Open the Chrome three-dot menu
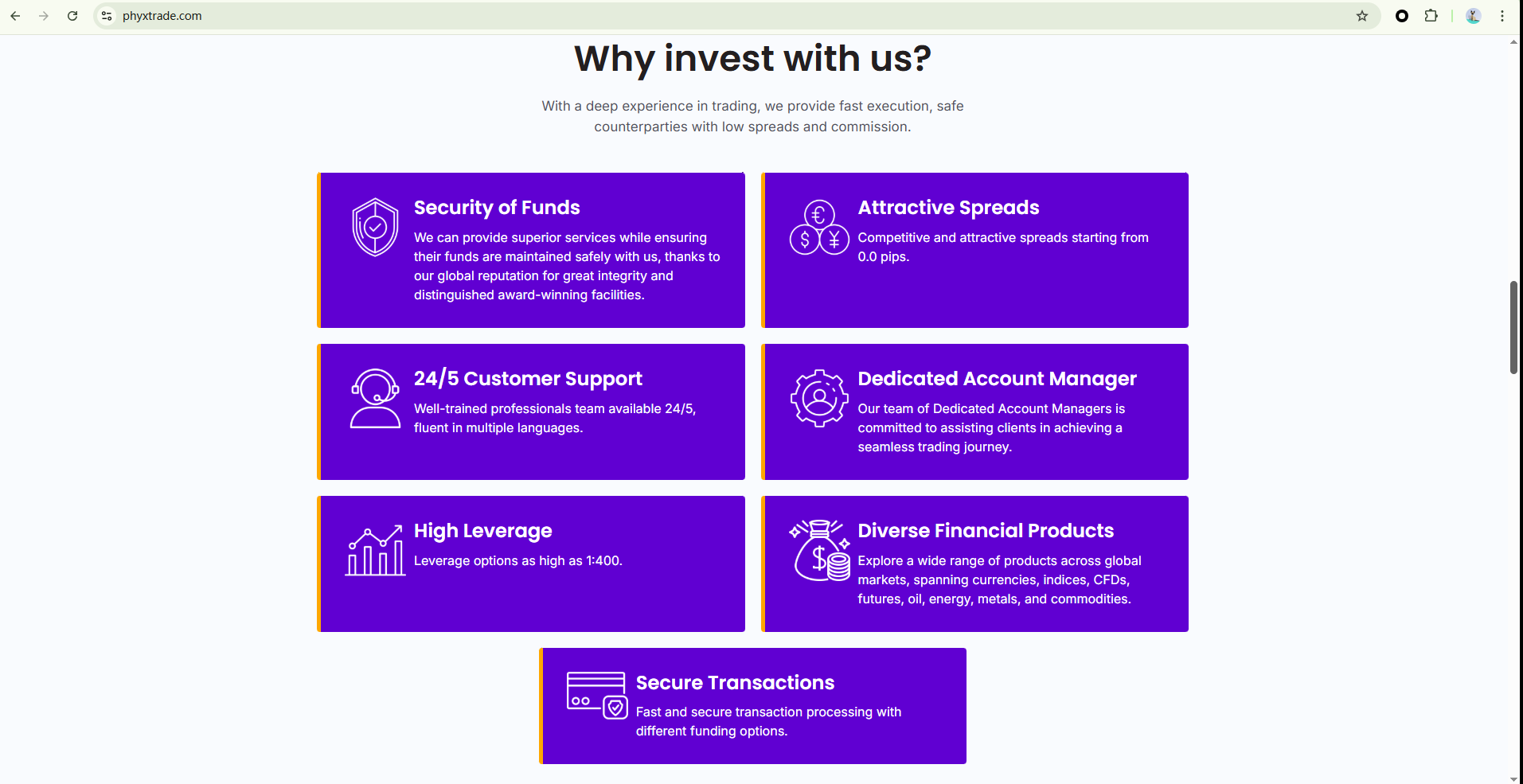 pos(1502,16)
